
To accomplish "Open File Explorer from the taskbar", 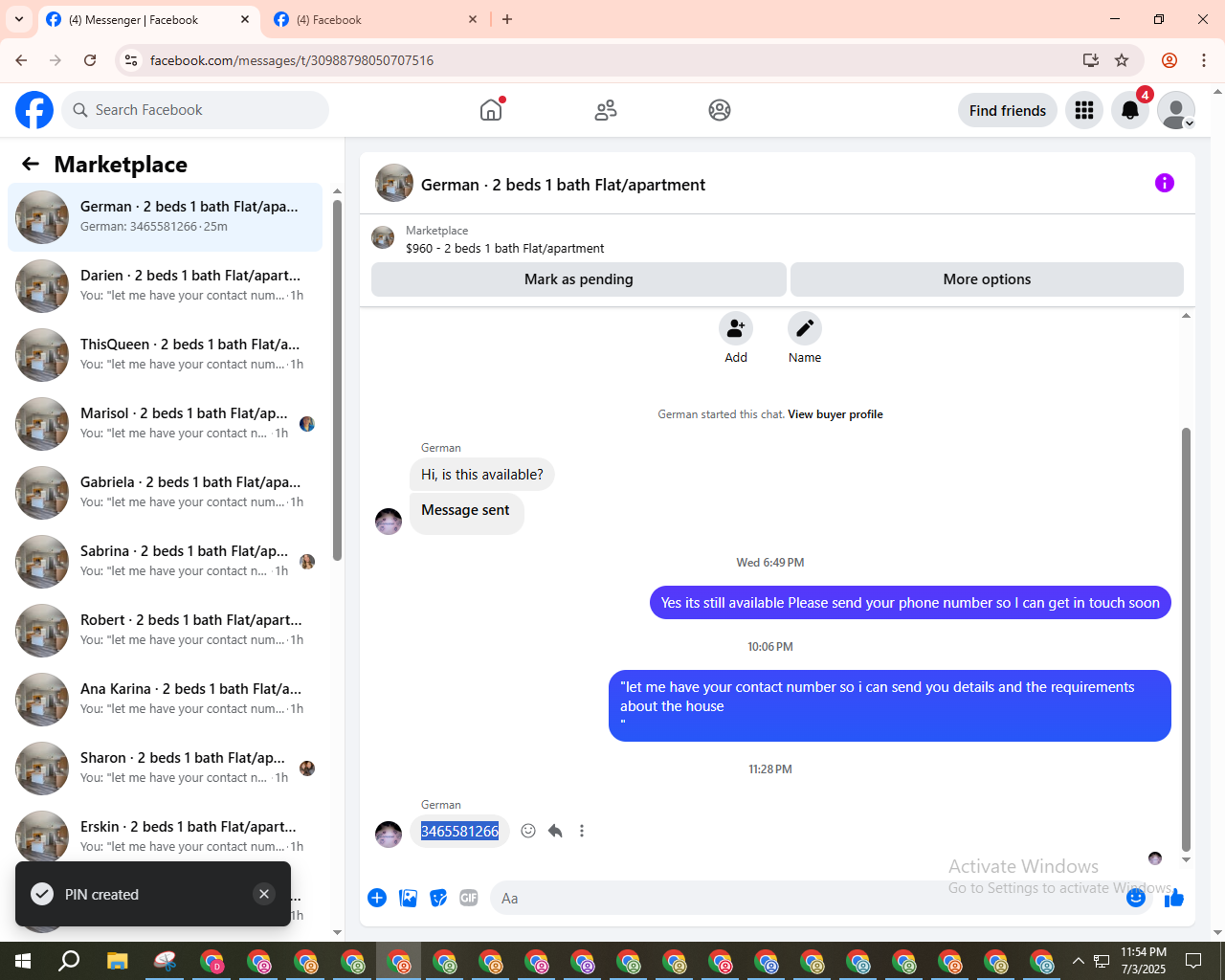I will pyautogui.click(x=117, y=961).
